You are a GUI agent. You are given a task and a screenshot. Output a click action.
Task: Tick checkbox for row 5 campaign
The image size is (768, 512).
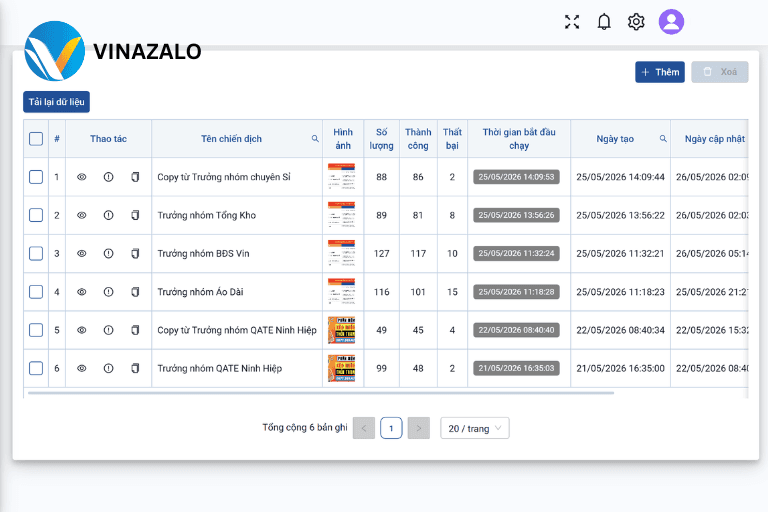click(36, 330)
